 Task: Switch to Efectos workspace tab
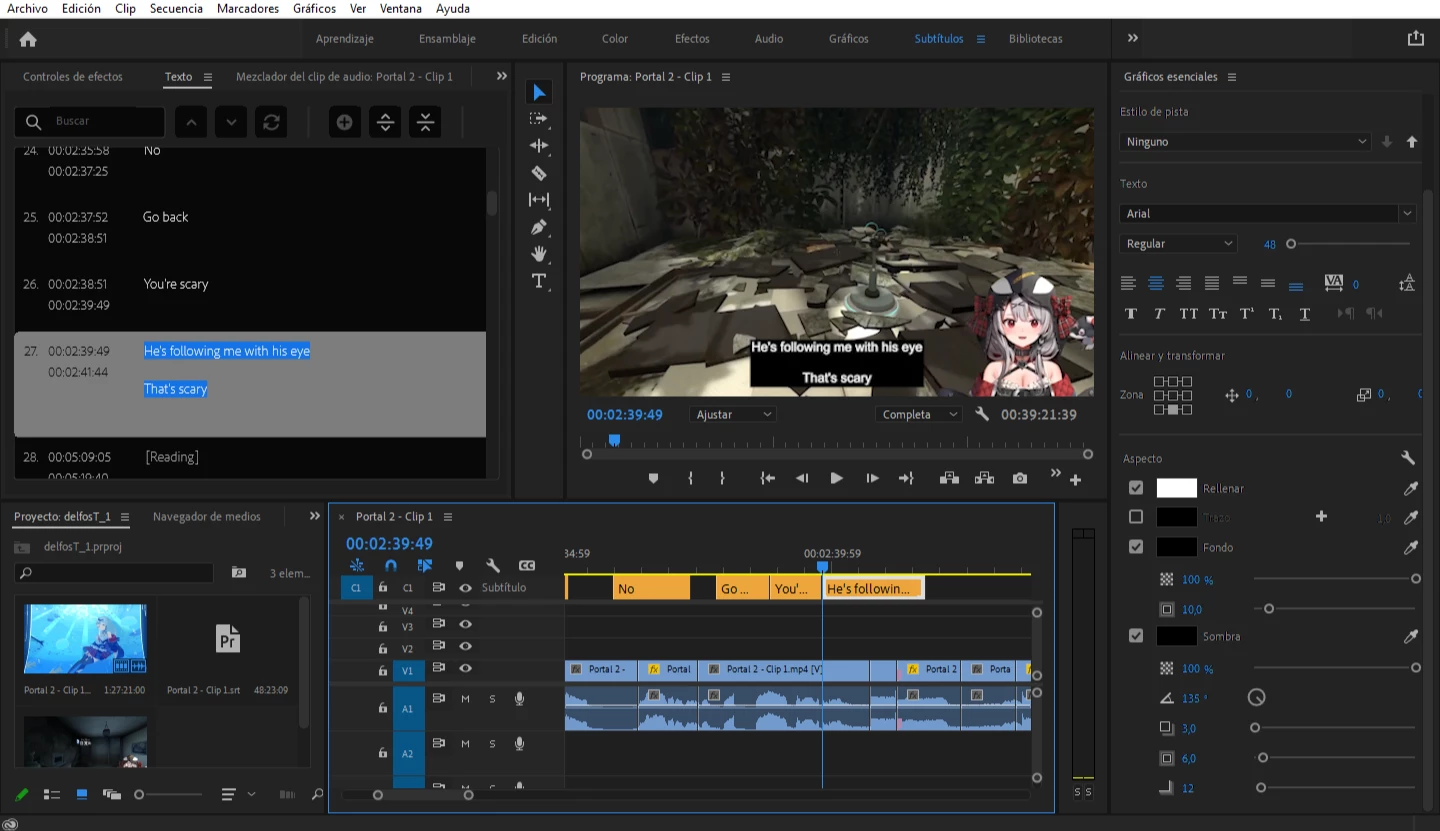692,39
